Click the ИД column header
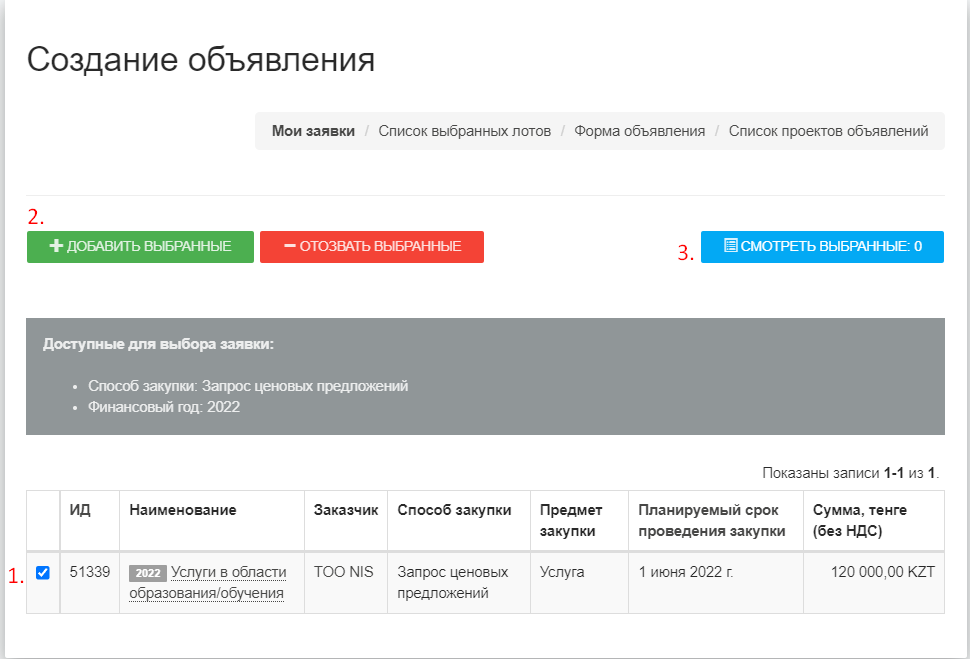 coord(80,510)
